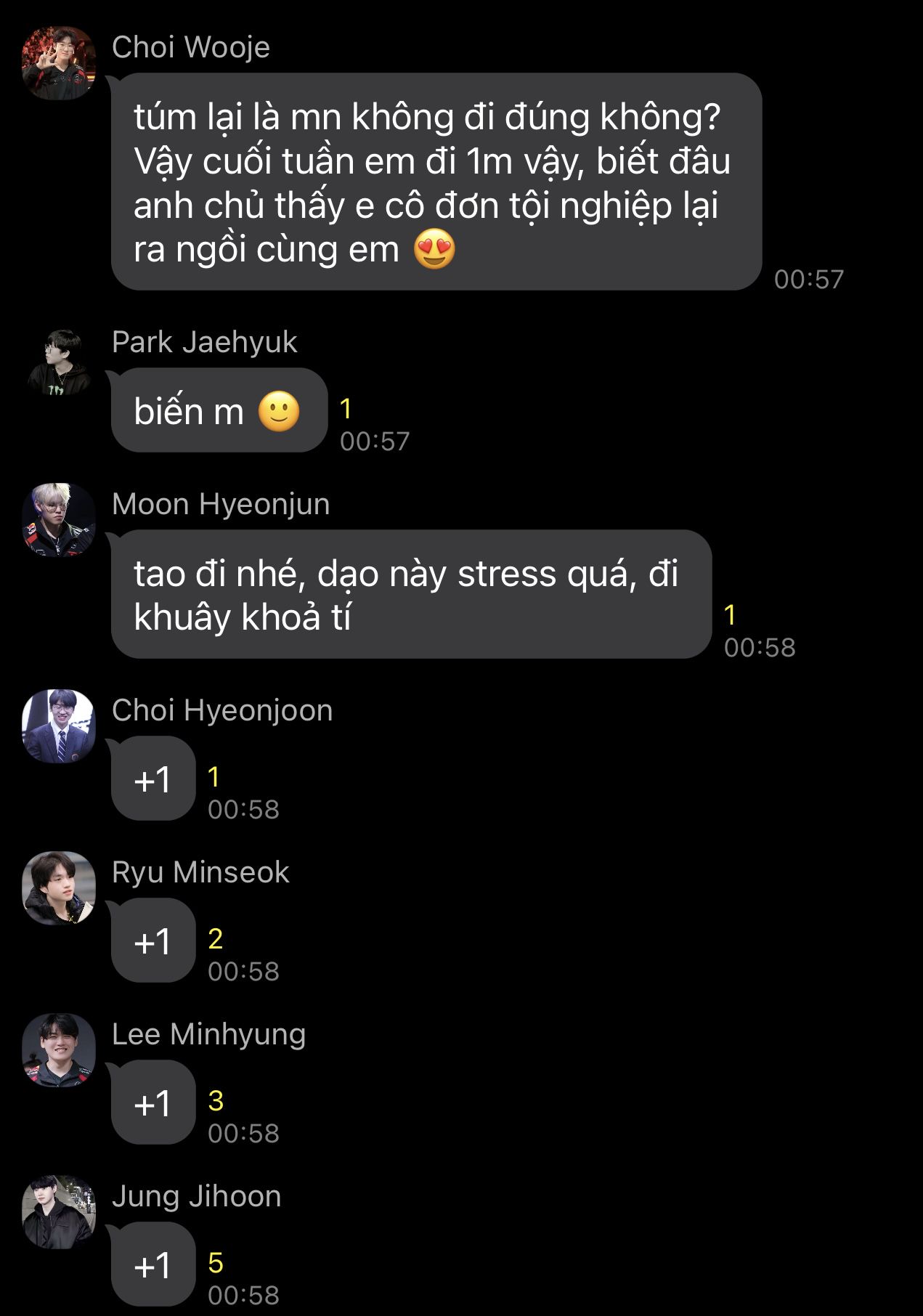The height and width of the screenshot is (1316, 923).
Task: Tap unread count 5 beside Jihoon's message
Action: coord(216,1263)
